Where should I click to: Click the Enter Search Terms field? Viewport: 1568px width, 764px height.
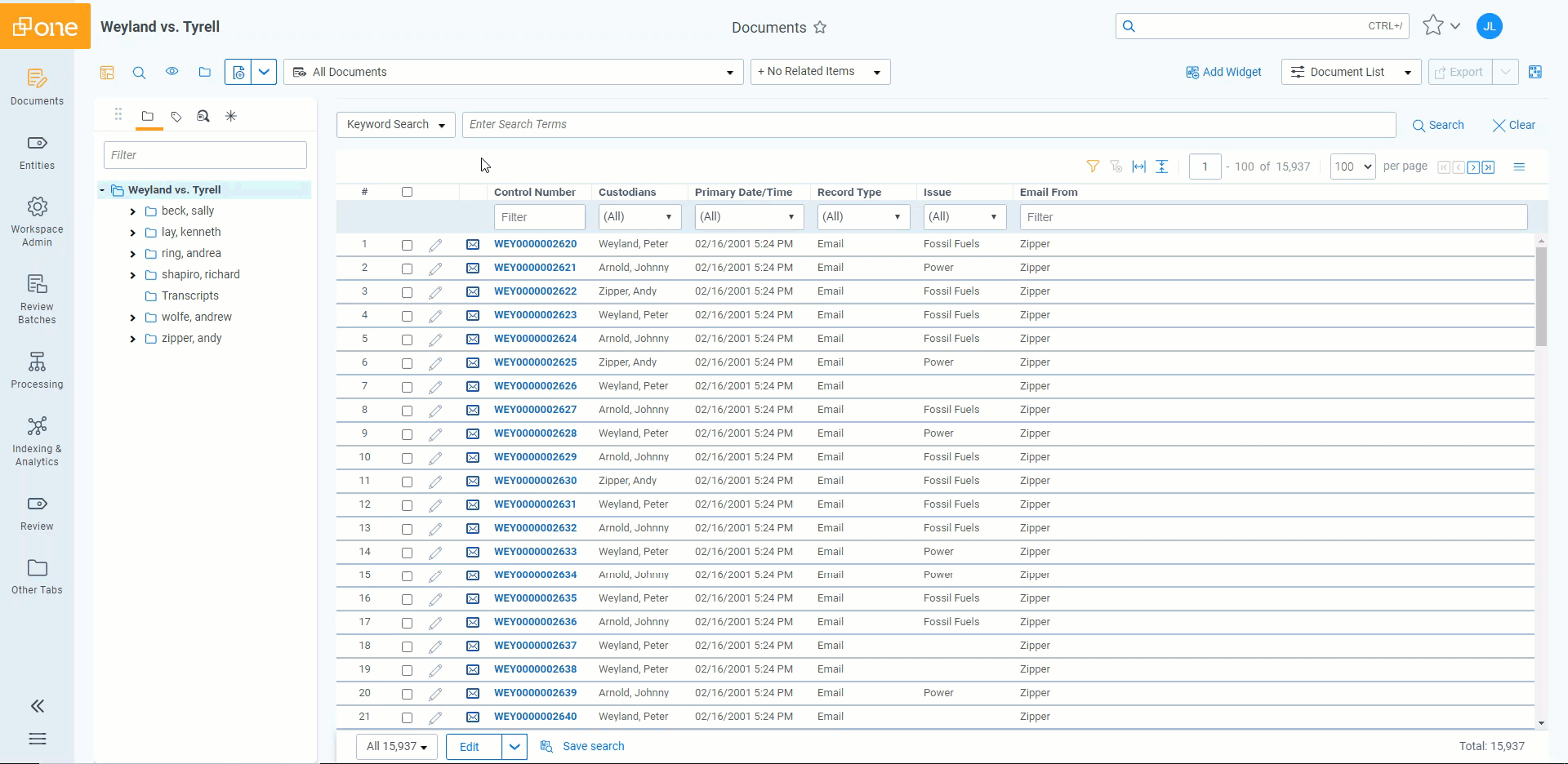point(929,125)
